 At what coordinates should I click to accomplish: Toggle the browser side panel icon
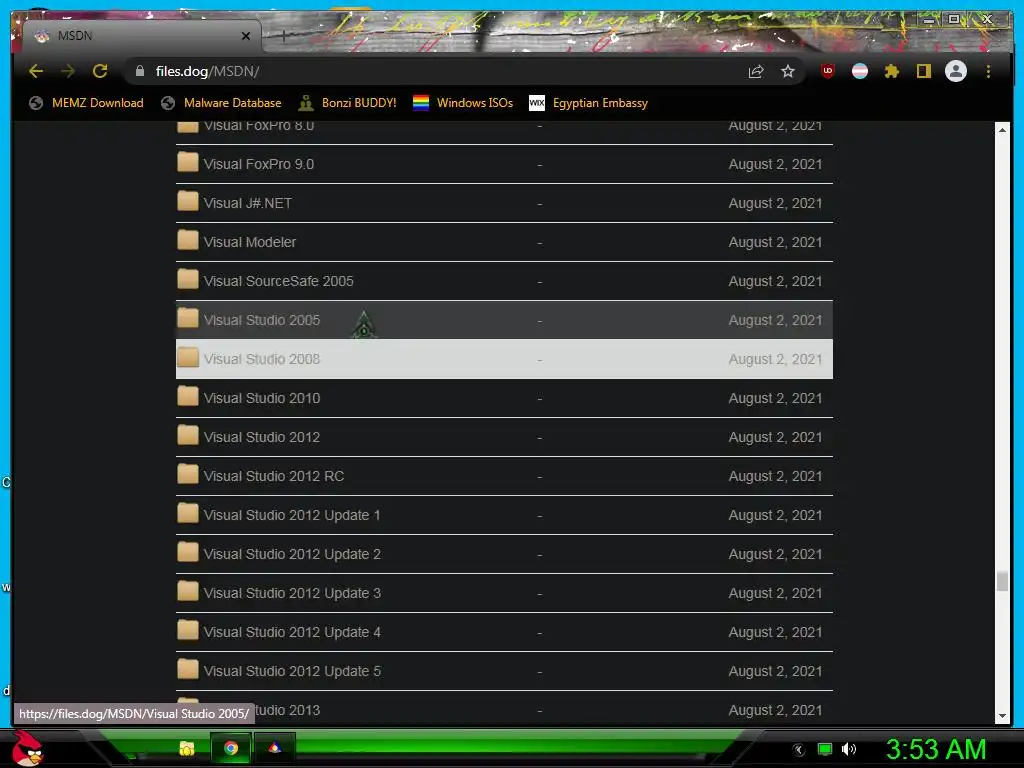pos(923,71)
